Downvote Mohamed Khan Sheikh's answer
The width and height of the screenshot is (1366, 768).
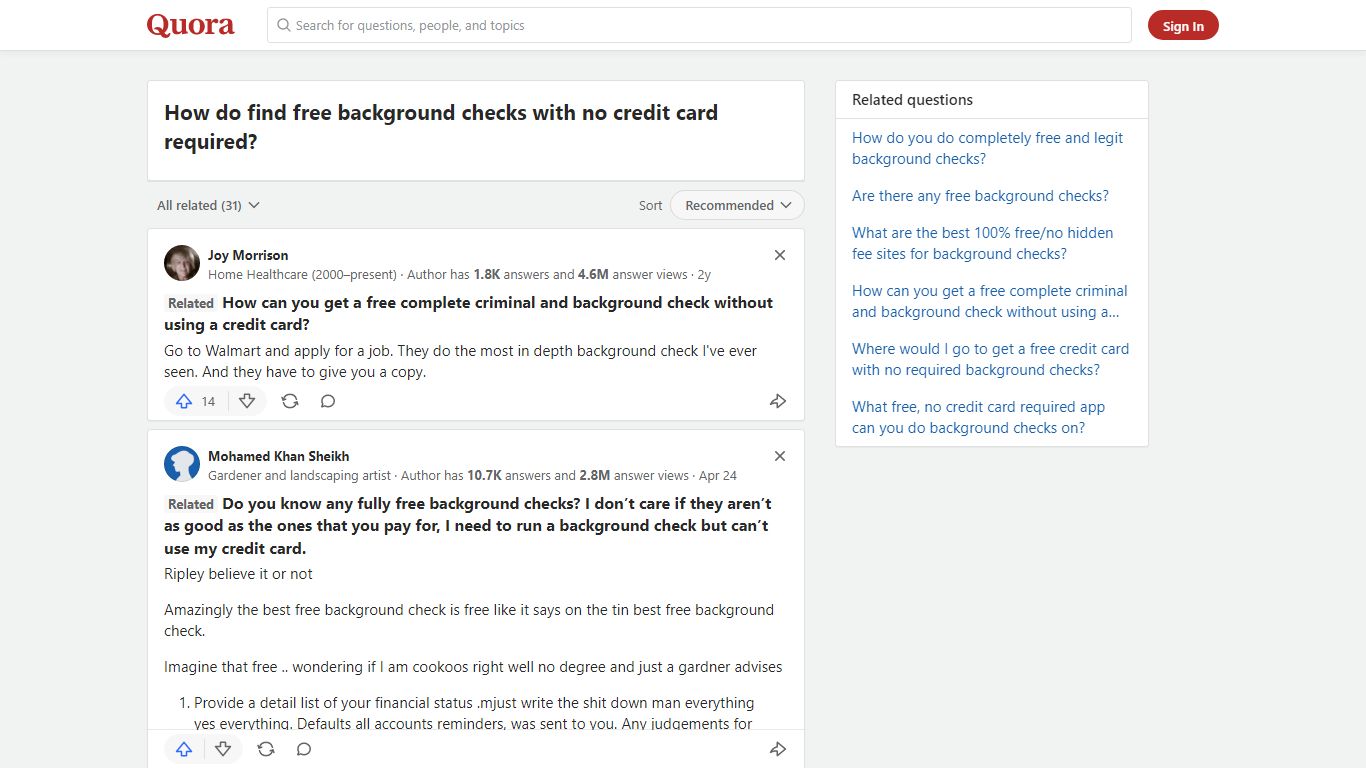[x=223, y=749]
